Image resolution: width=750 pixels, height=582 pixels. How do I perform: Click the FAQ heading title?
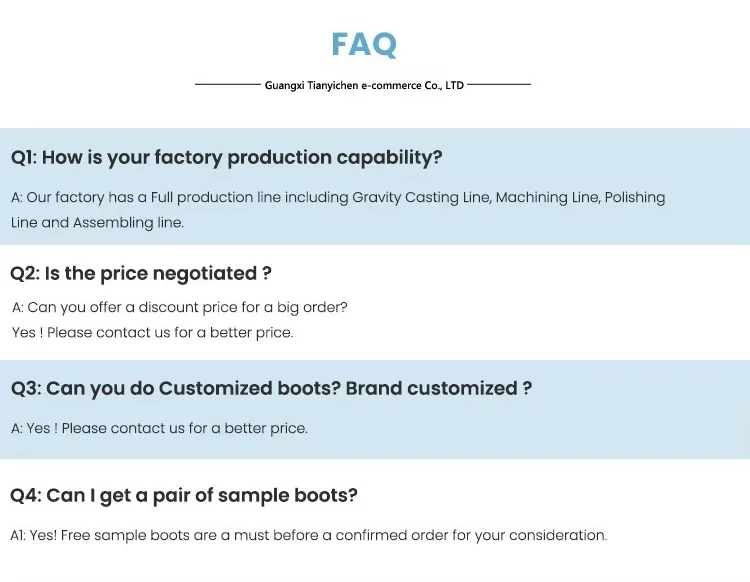pyautogui.click(x=364, y=44)
